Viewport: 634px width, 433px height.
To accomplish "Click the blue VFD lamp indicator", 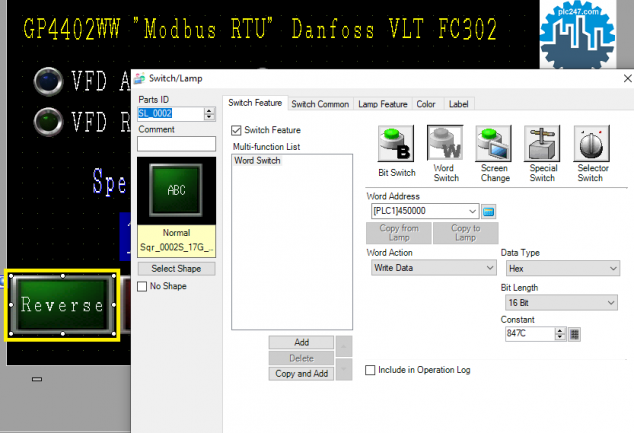I will click(48, 81).
